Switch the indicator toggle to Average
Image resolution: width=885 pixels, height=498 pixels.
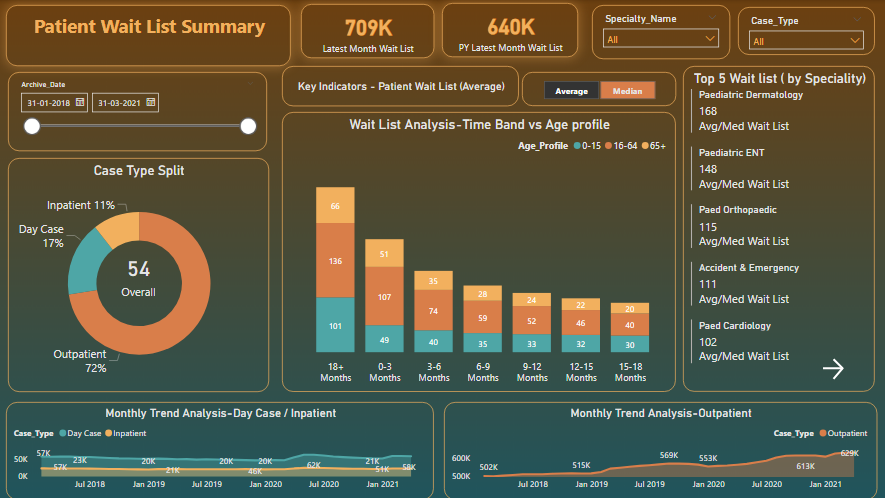pyautogui.click(x=572, y=91)
